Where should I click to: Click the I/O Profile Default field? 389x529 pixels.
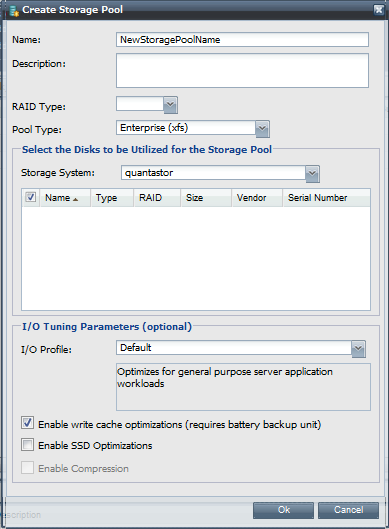coord(234,348)
